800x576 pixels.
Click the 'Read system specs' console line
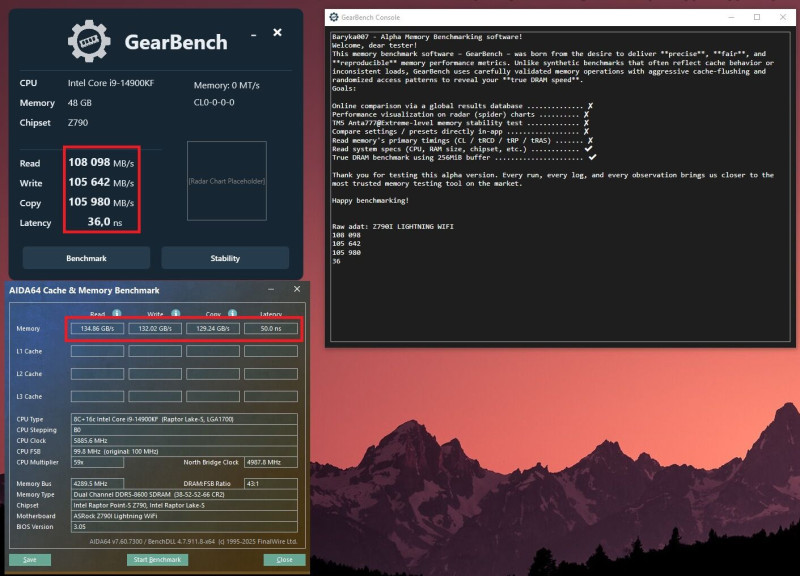[x=462, y=149]
